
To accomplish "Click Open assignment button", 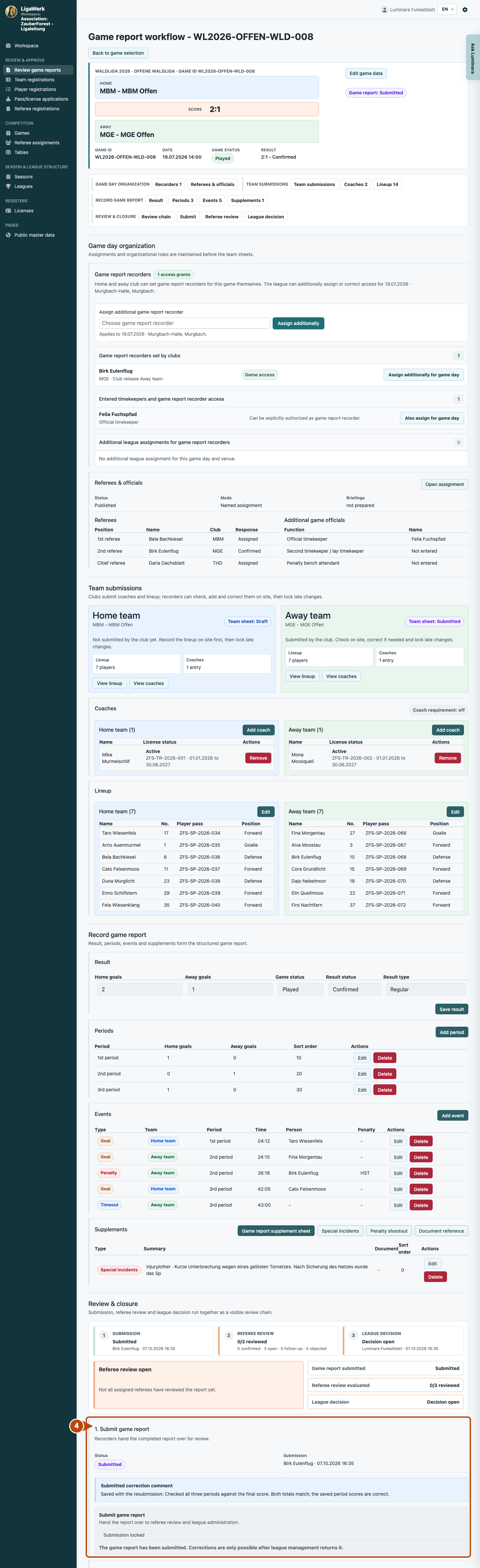I will pos(445,485).
